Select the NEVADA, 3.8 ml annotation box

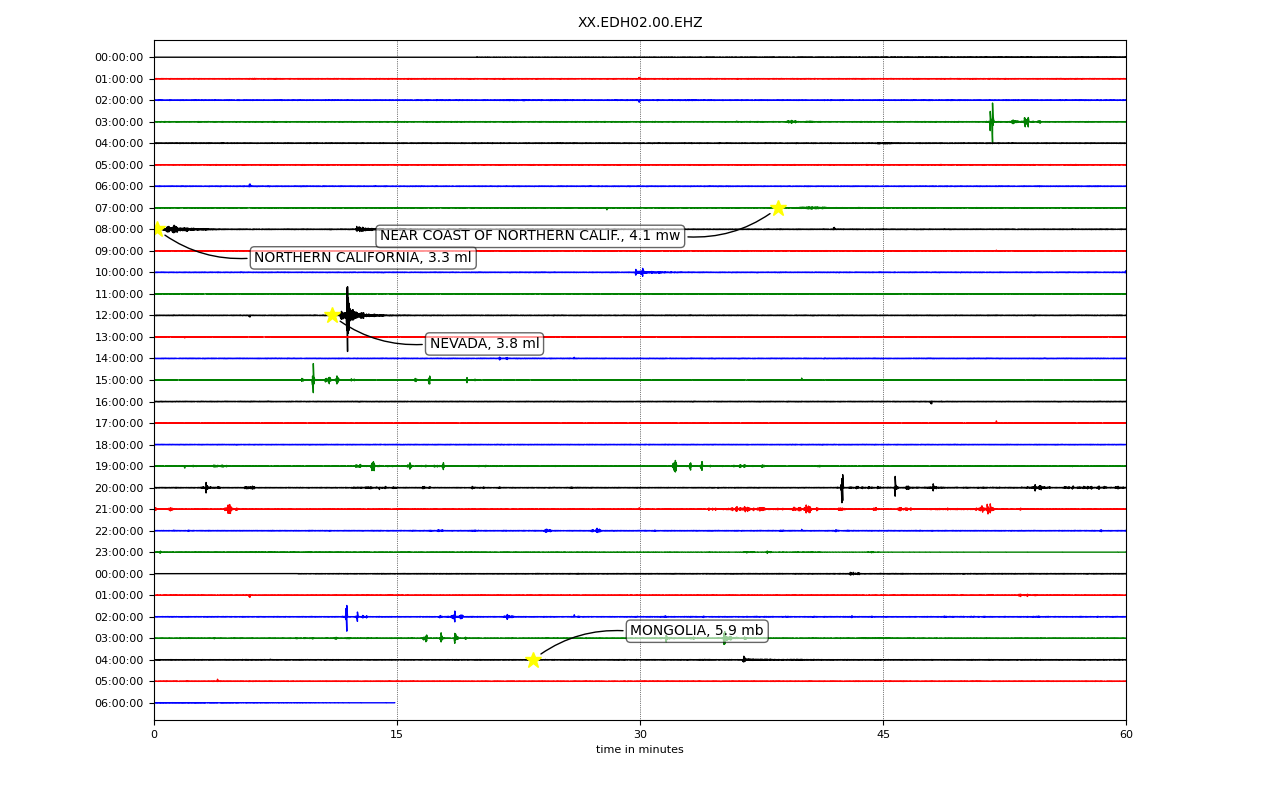pos(485,344)
